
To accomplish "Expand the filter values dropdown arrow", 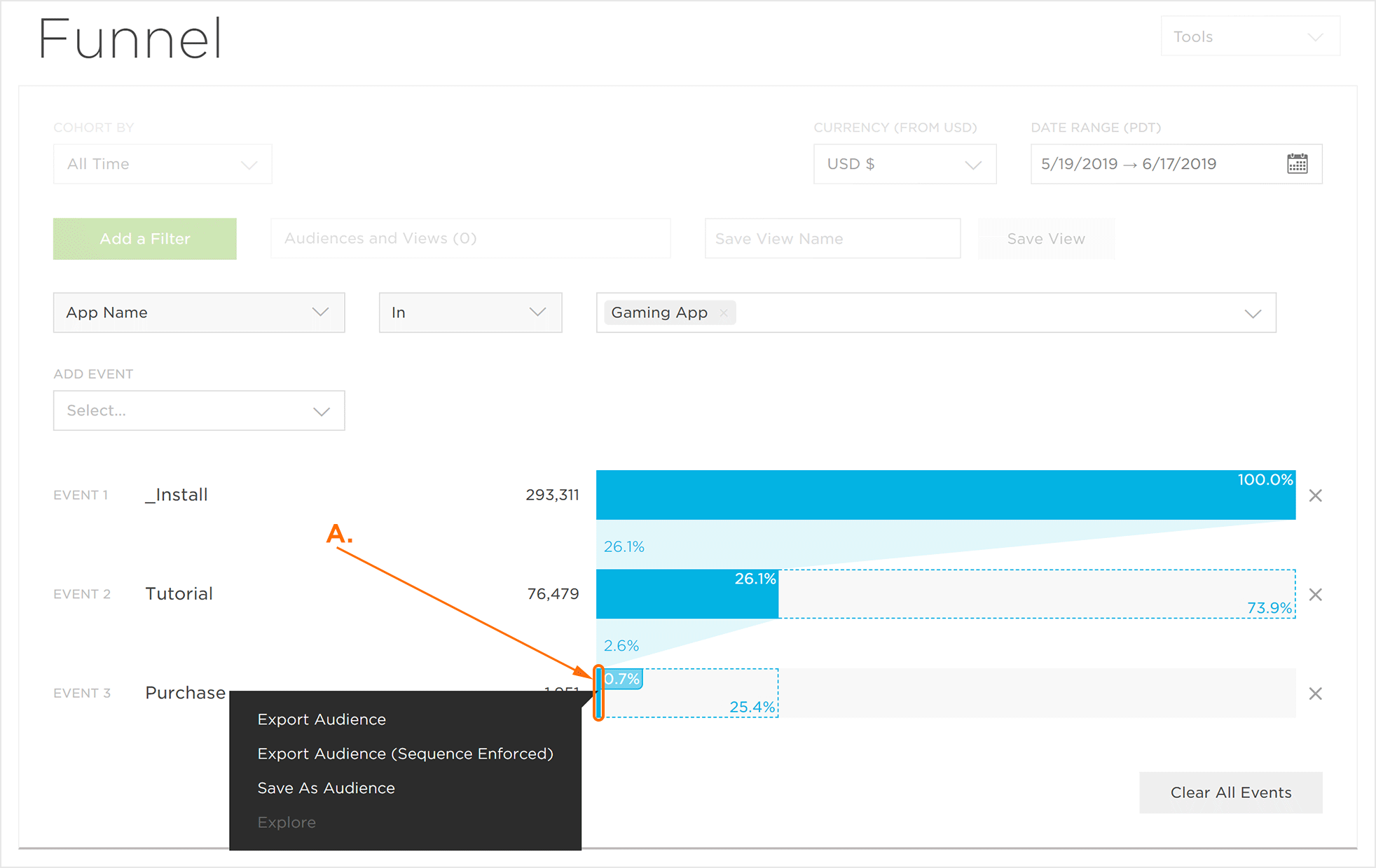I will point(1253,313).
